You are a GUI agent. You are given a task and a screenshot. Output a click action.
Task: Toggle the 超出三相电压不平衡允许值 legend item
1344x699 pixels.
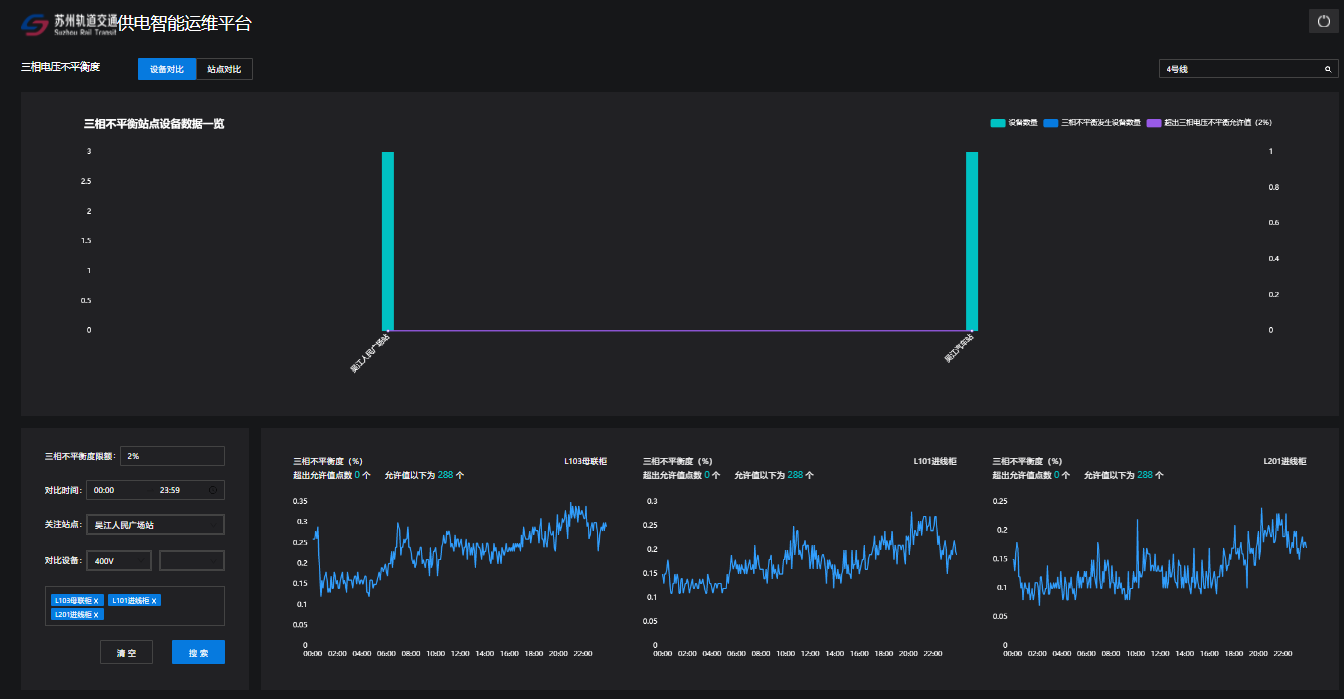pos(1210,122)
